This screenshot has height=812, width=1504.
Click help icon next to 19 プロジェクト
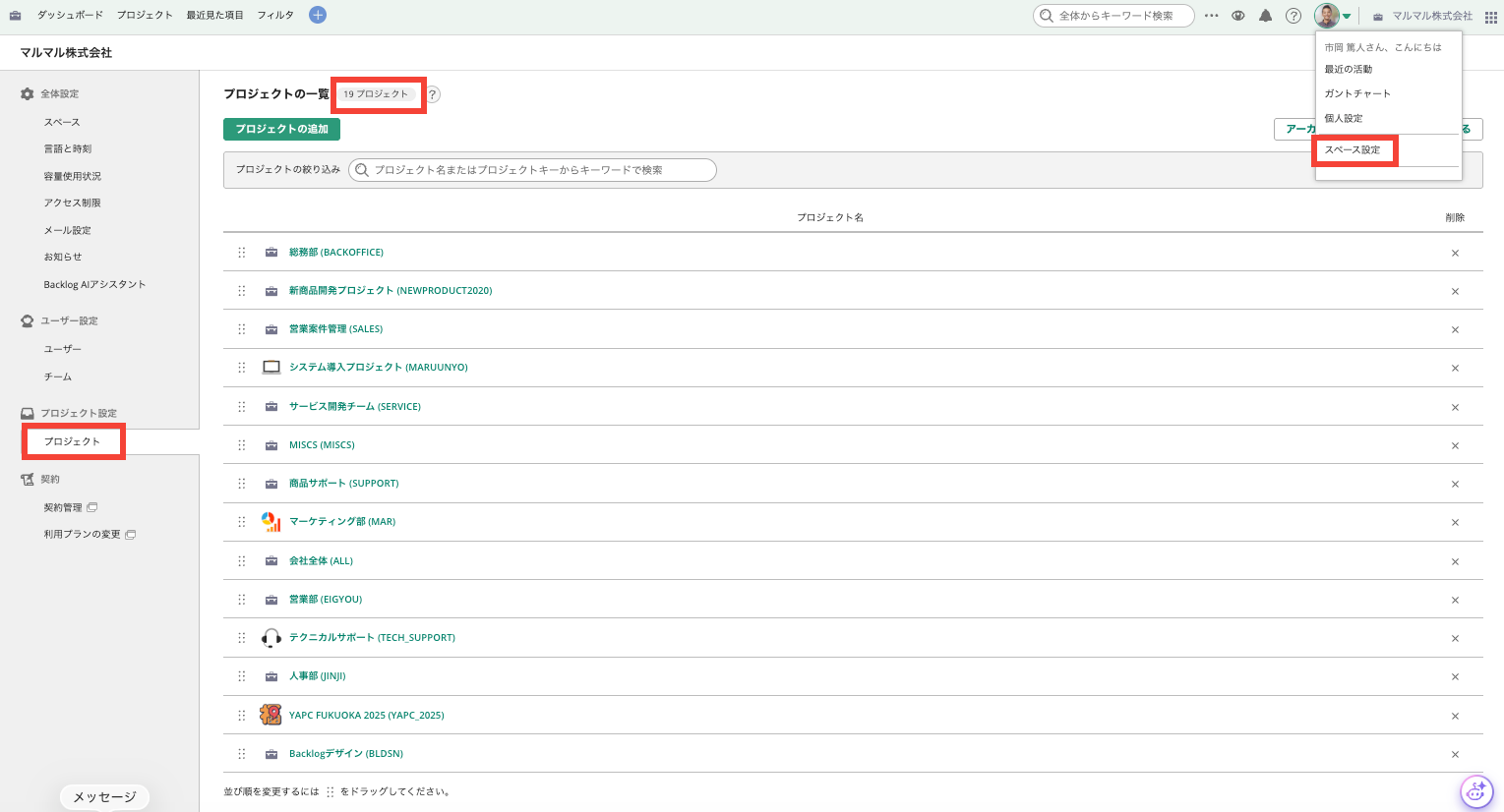click(433, 94)
